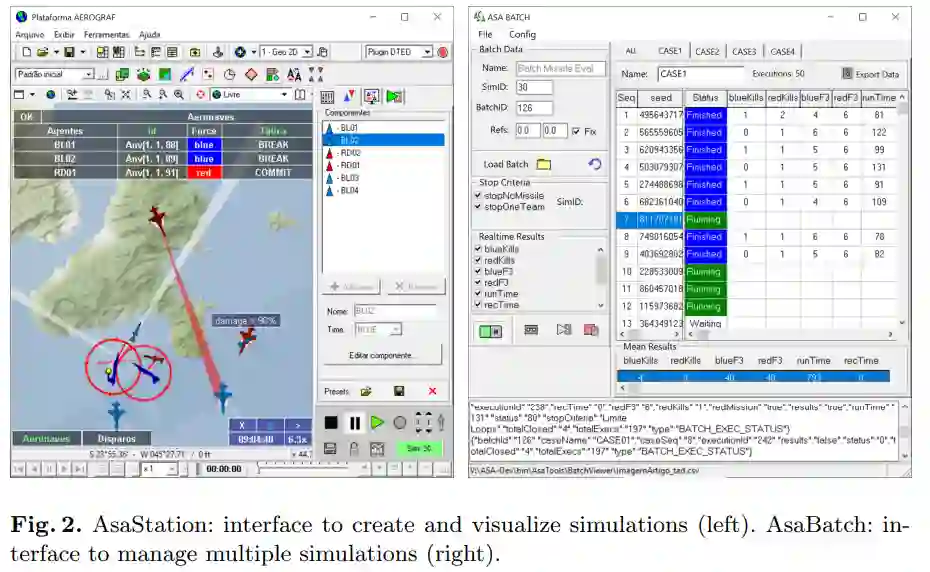Click the green play flag icon above Componentes

[394, 96]
